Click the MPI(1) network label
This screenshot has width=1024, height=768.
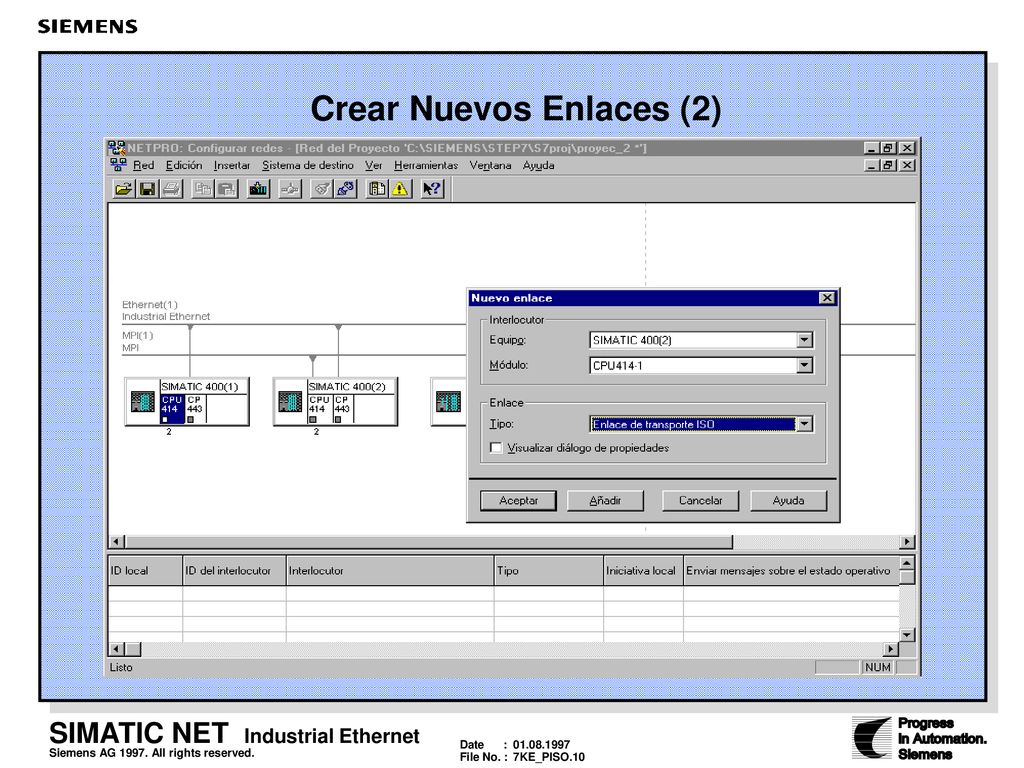(x=137, y=336)
